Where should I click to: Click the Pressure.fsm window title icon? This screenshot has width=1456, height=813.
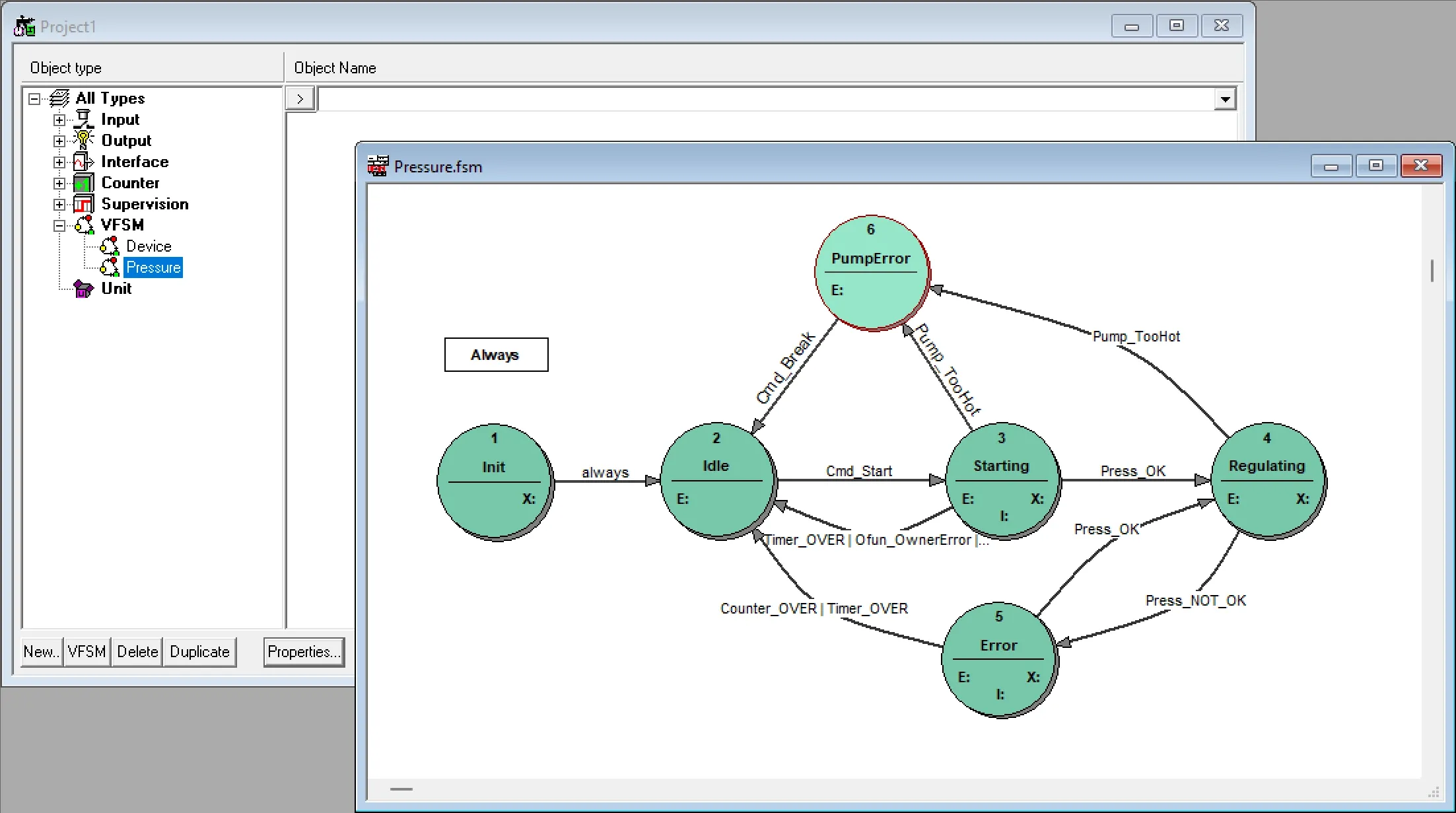point(378,166)
